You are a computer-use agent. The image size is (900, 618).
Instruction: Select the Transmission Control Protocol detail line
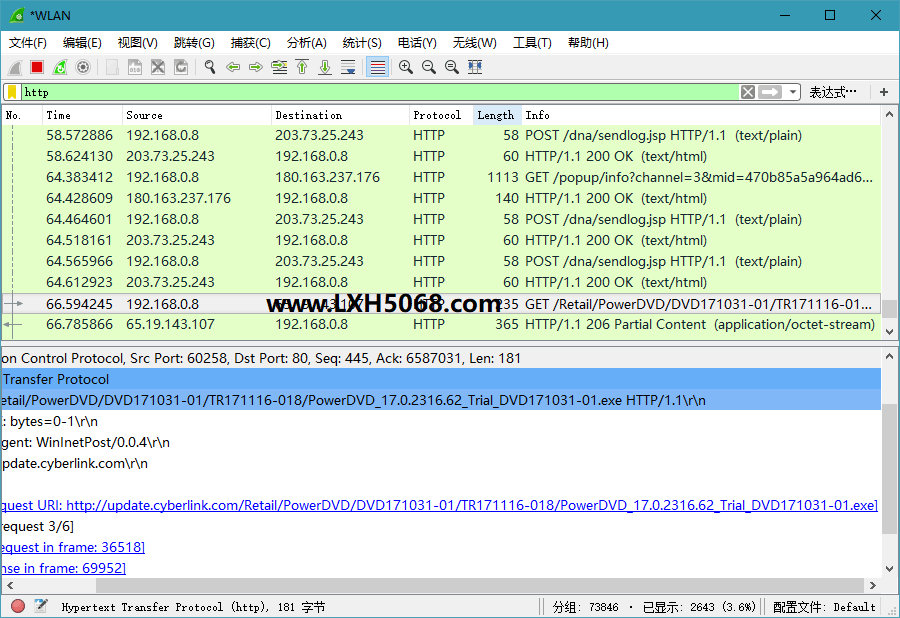[441, 359]
